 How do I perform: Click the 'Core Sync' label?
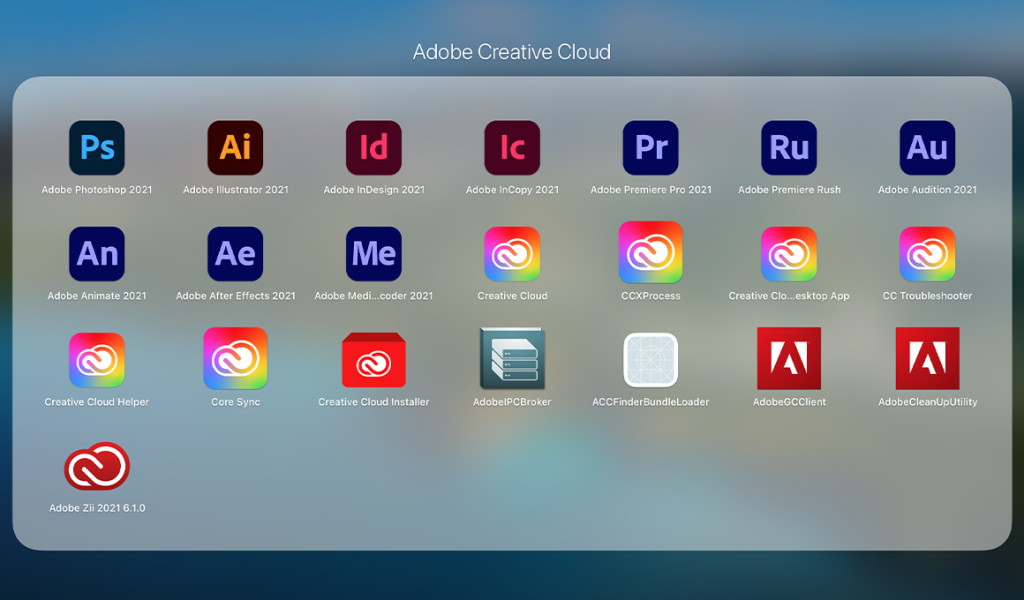click(x=235, y=402)
